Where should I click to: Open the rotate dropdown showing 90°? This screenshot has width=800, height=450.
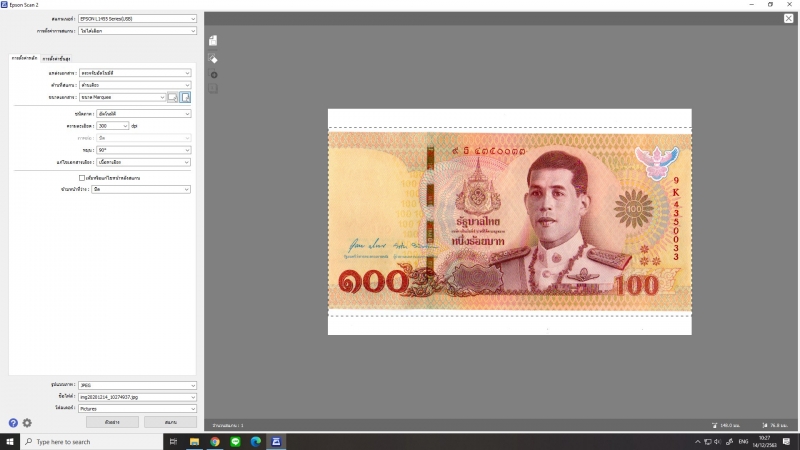pos(143,150)
